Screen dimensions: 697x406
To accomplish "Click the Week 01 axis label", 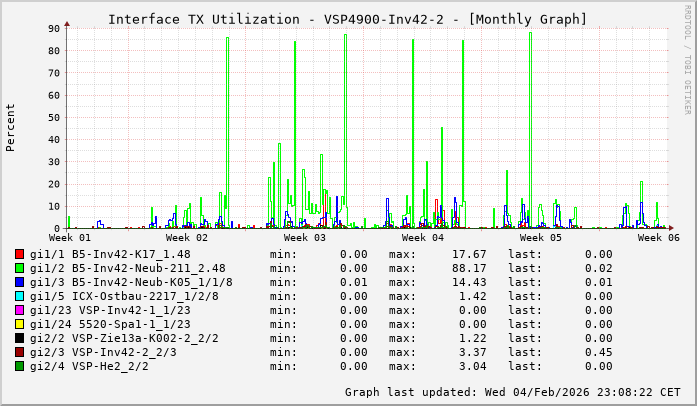I will 69,238.
